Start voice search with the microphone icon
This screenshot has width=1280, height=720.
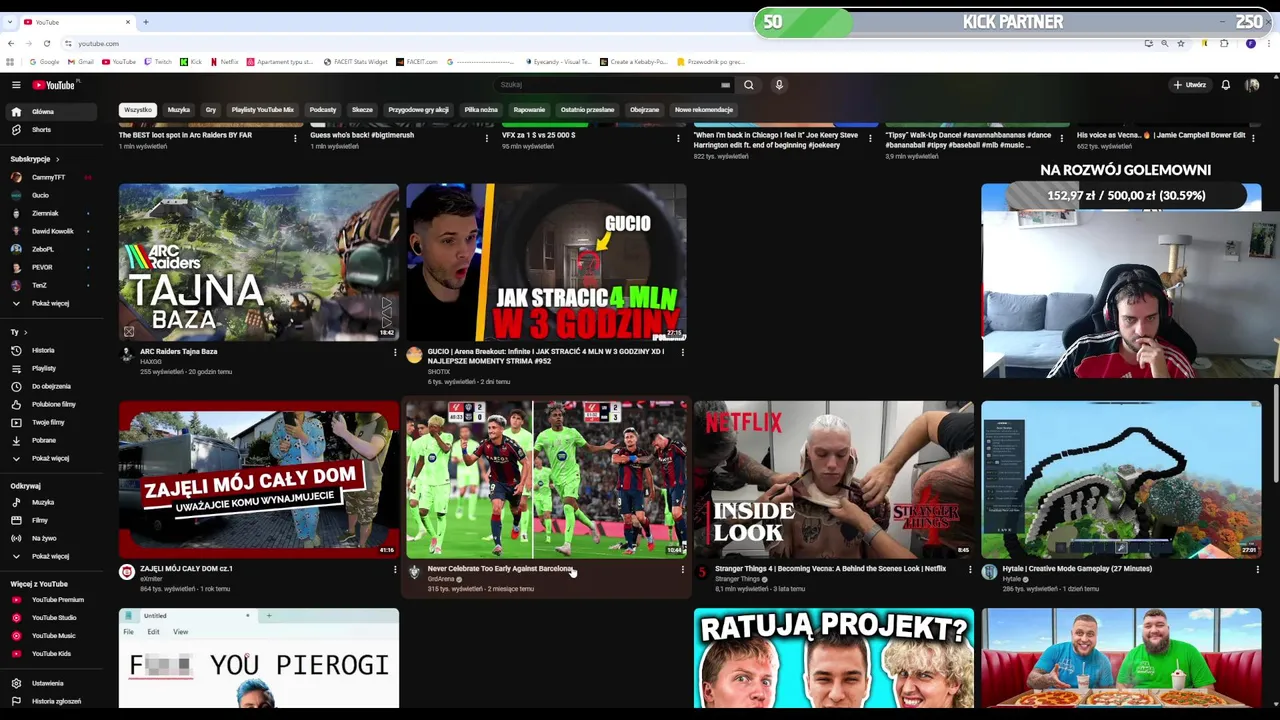tap(779, 85)
